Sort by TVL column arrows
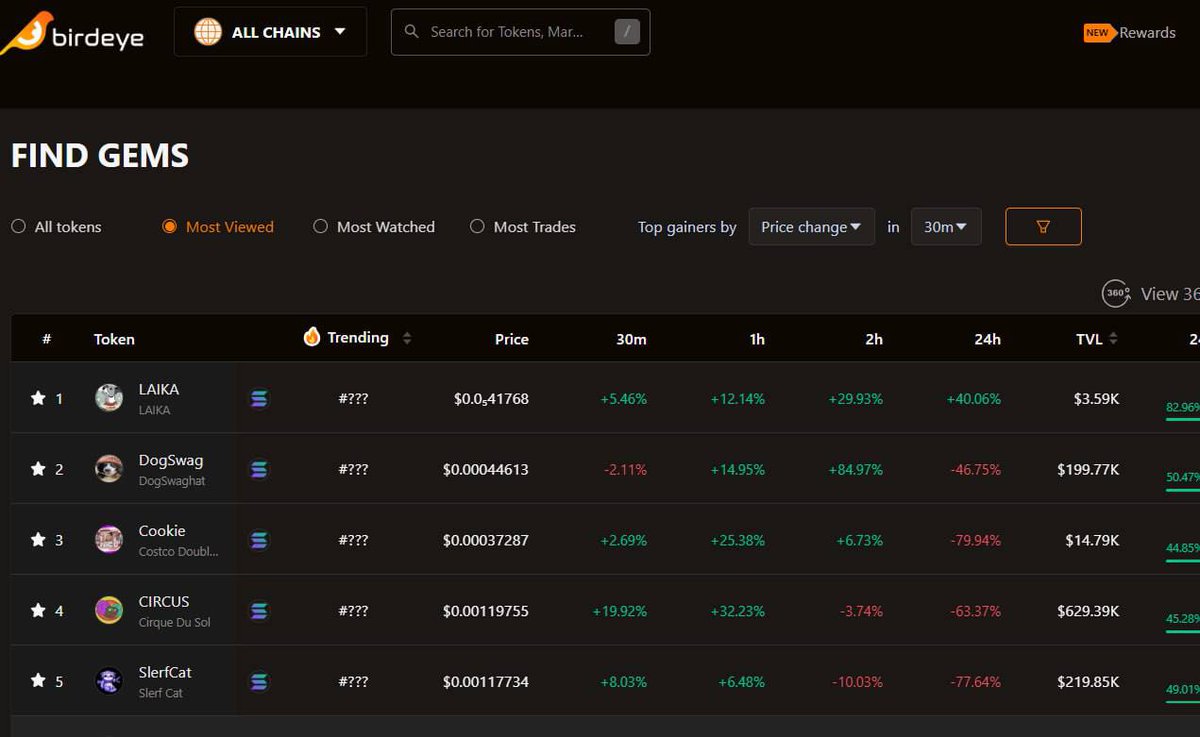1200x737 pixels. pyautogui.click(x=1114, y=339)
